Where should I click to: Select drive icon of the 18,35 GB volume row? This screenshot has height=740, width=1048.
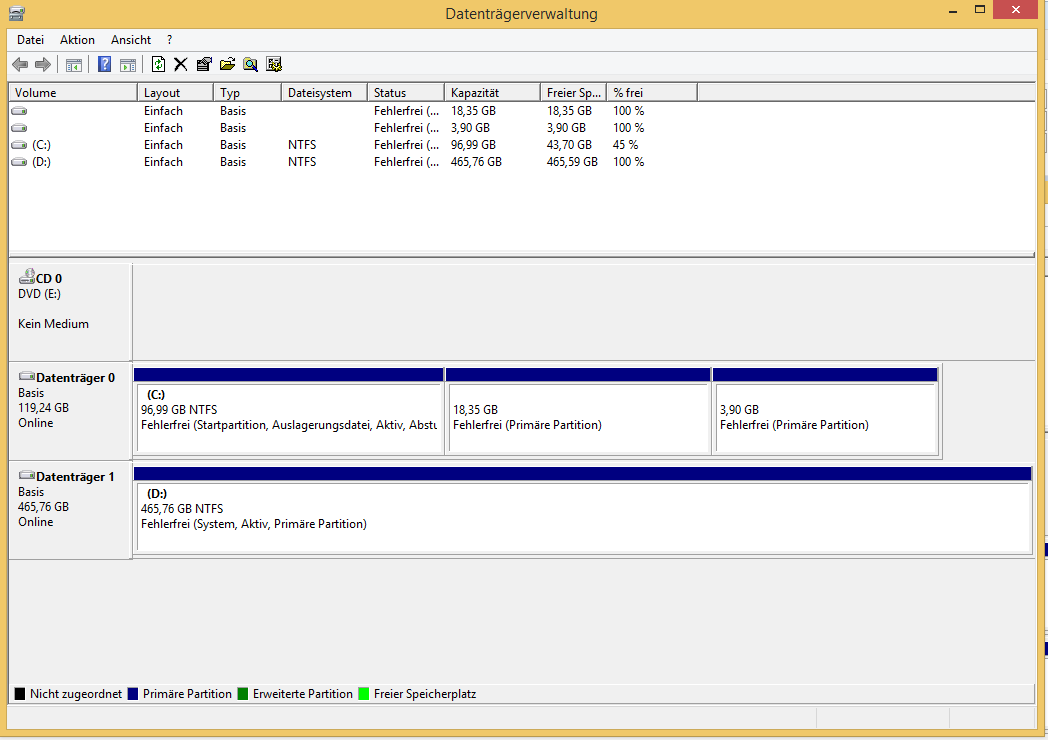[x=19, y=111]
